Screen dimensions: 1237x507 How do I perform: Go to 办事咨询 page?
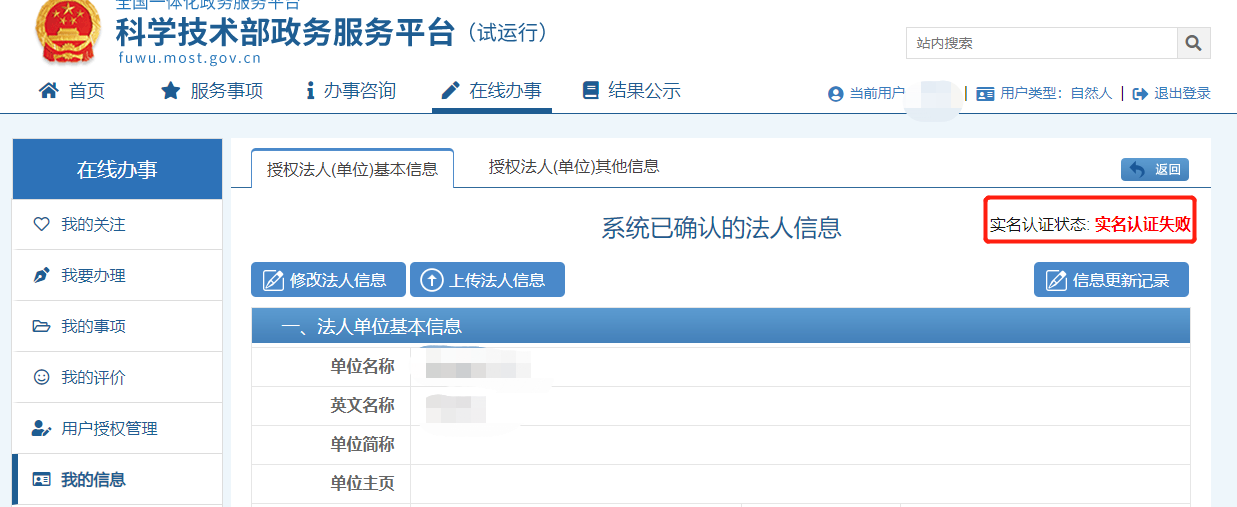tap(351, 91)
